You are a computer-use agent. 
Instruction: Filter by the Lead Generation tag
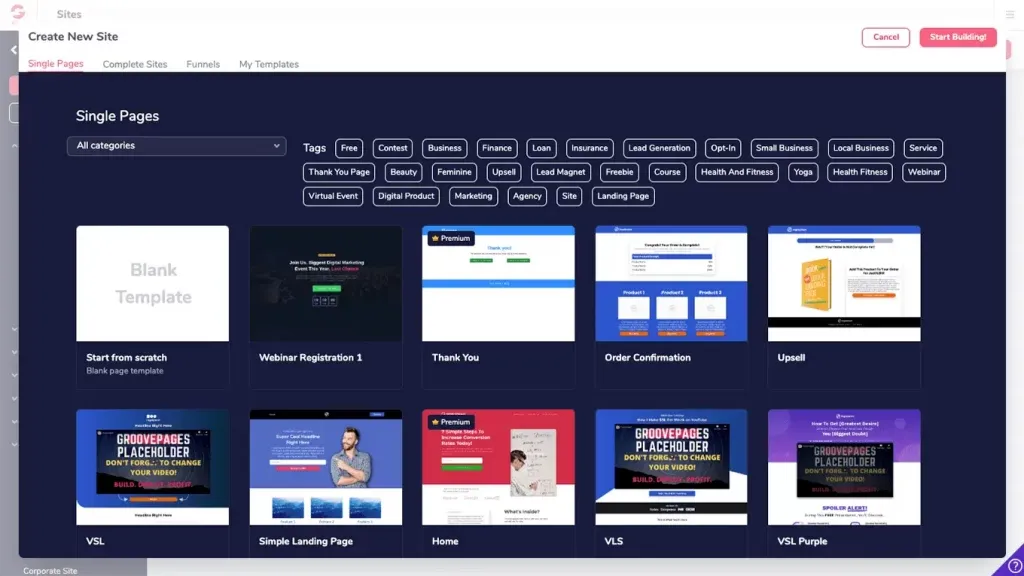(659, 148)
